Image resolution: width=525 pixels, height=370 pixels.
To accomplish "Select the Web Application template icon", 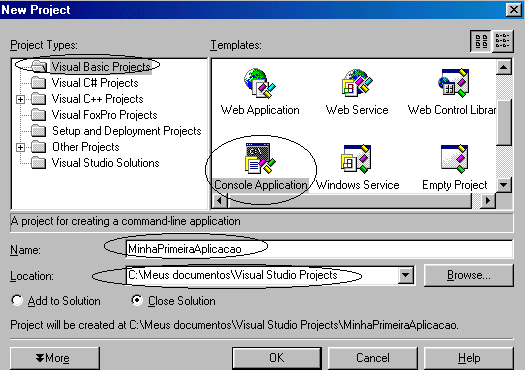I will coord(259,83).
